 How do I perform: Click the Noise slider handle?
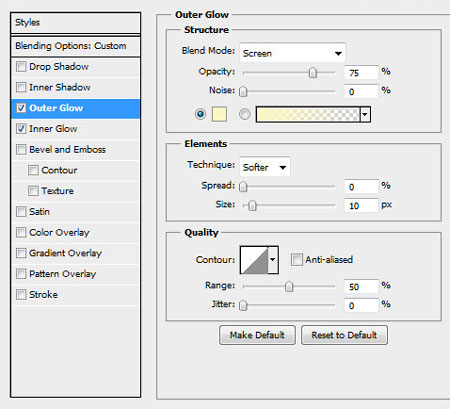[x=243, y=91]
